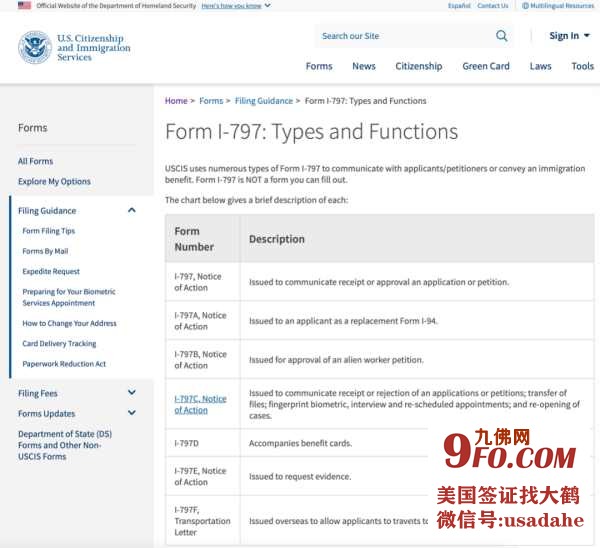Click the "Form Number" column header
This screenshot has width=600, height=548.
[203, 239]
